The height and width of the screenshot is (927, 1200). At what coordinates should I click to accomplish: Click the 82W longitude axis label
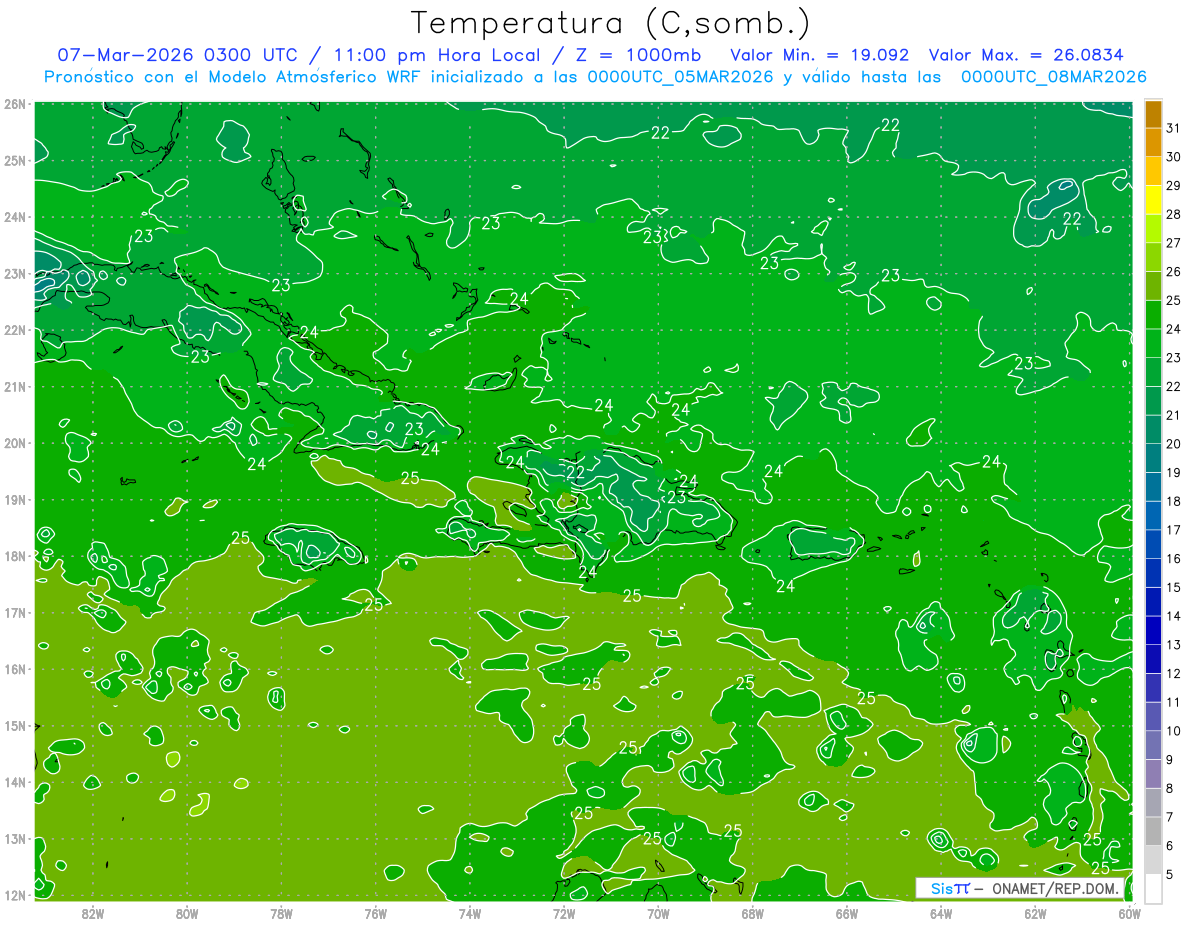tap(92, 914)
